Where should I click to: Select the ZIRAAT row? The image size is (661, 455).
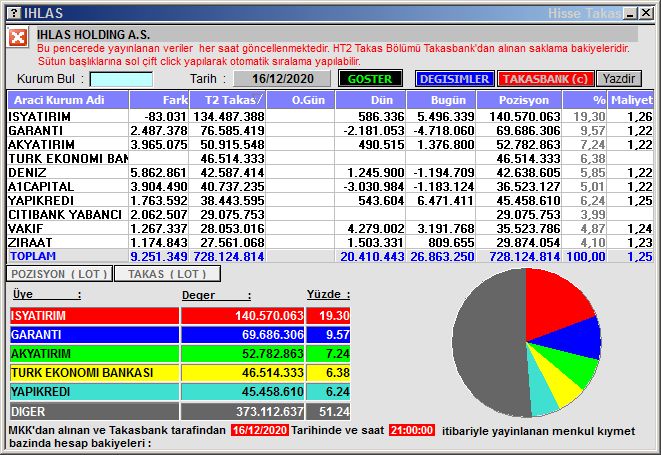(x=330, y=242)
